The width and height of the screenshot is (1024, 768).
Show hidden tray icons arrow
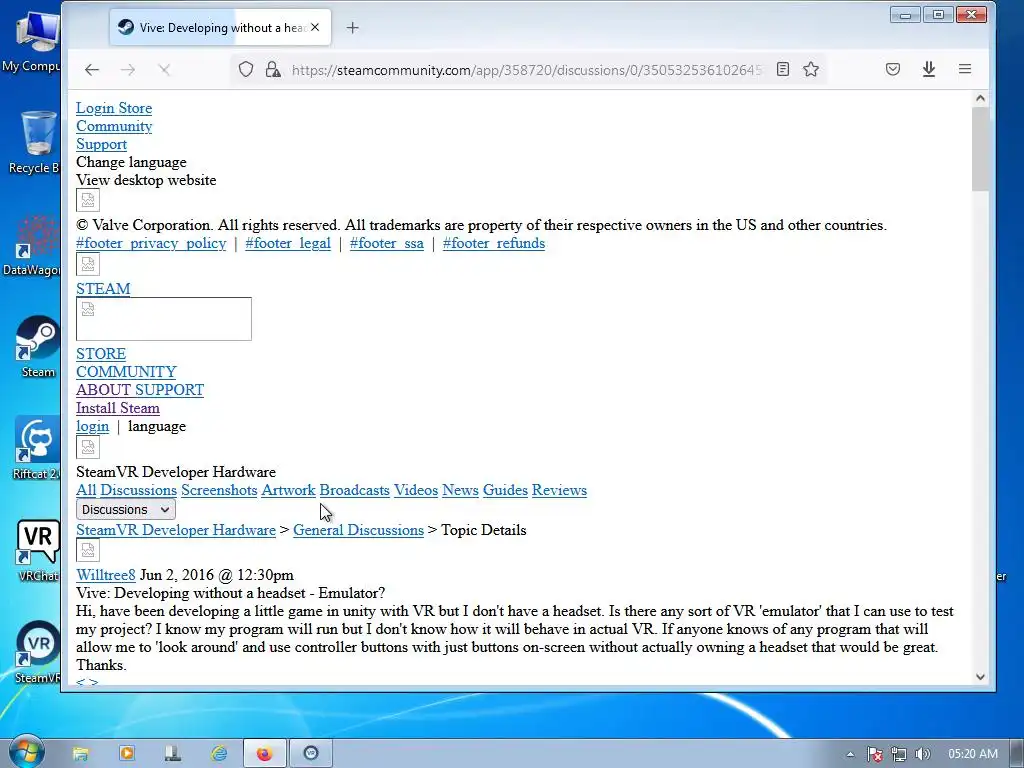coord(850,754)
